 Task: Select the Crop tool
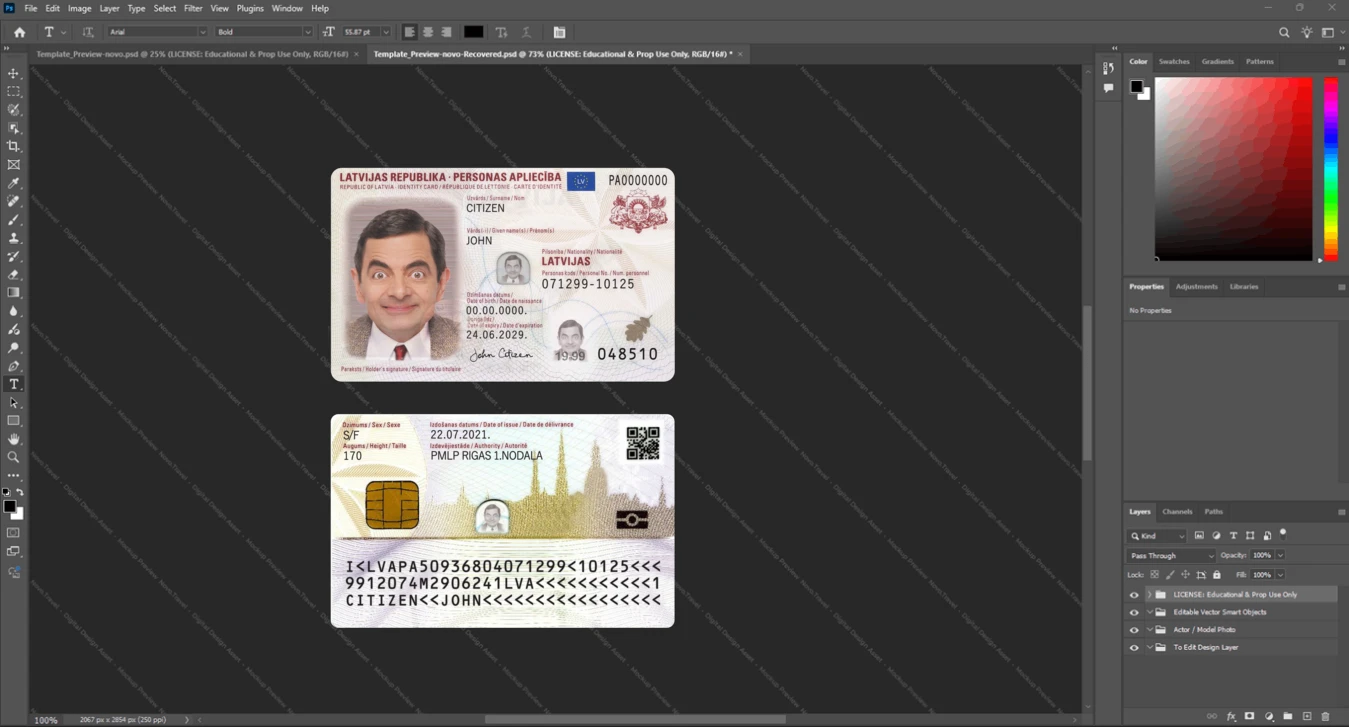[x=14, y=146]
